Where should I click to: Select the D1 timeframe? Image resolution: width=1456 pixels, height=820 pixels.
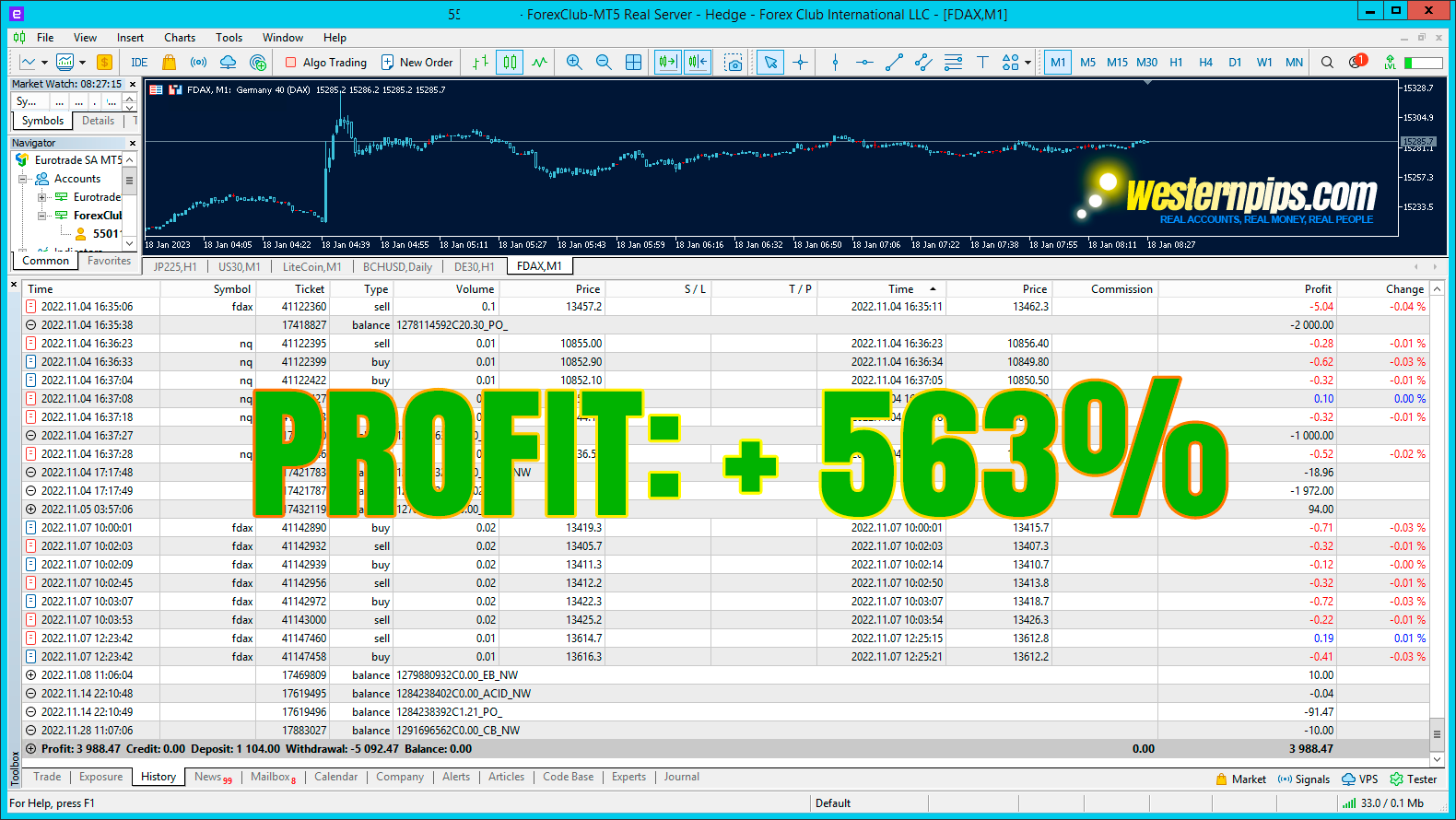[1235, 63]
